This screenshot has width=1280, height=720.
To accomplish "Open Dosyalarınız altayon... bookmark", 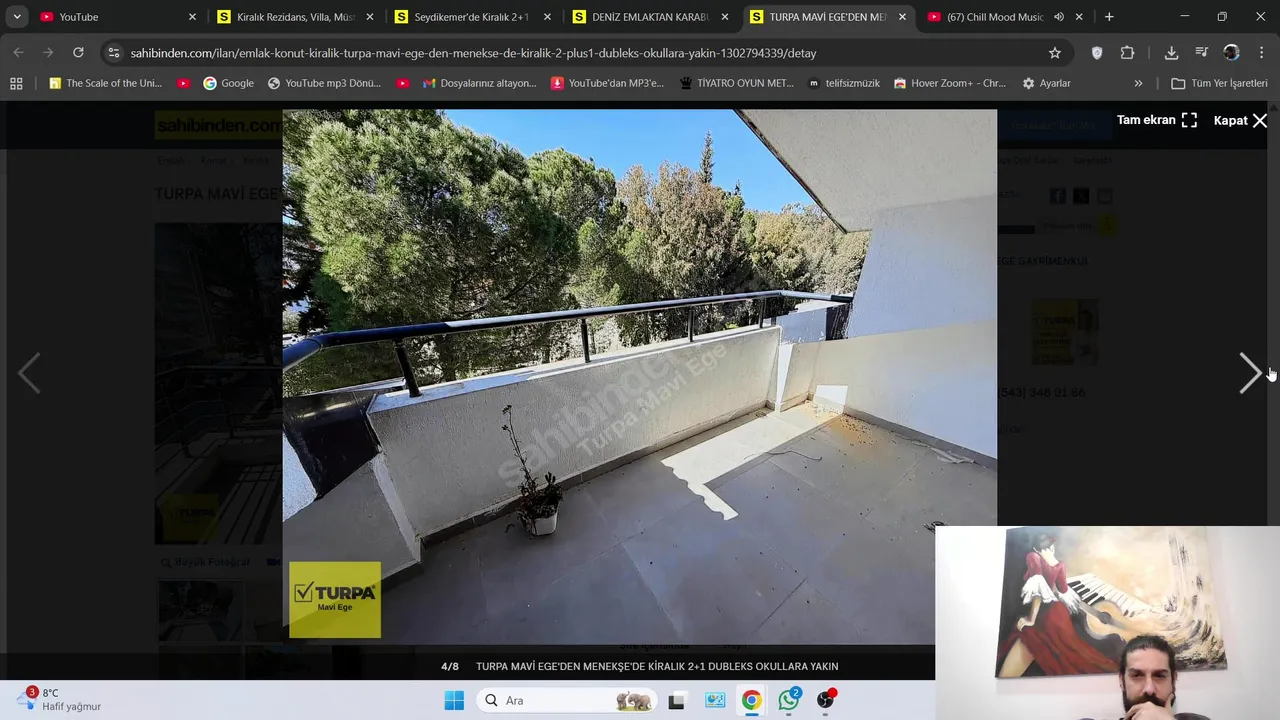I will coord(479,83).
